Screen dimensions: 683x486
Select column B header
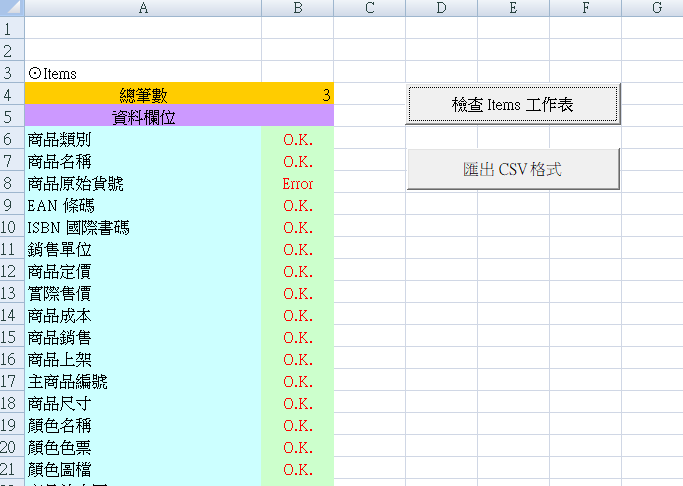tap(298, 8)
